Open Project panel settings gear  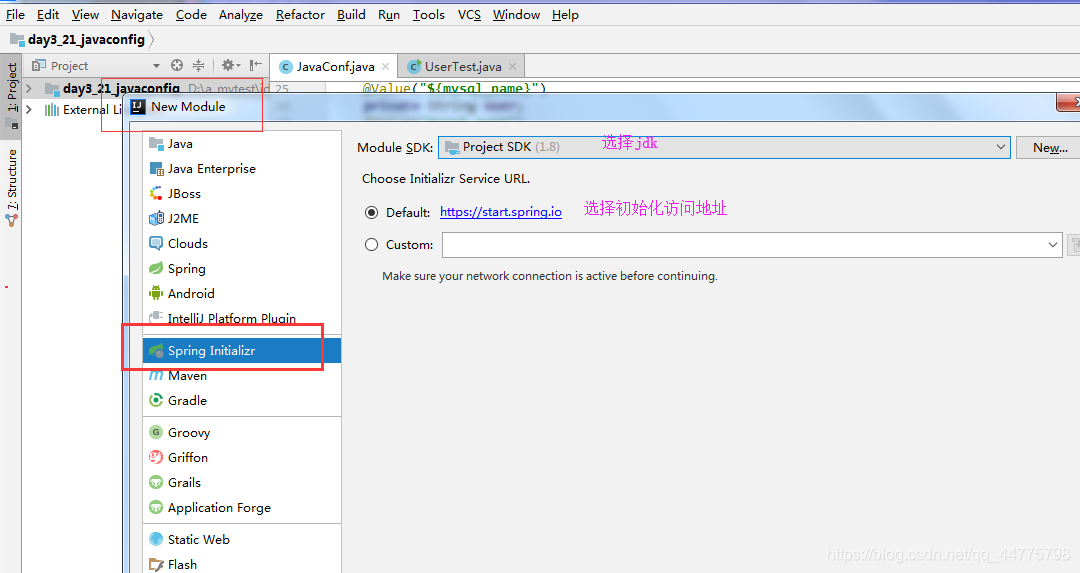coord(230,65)
